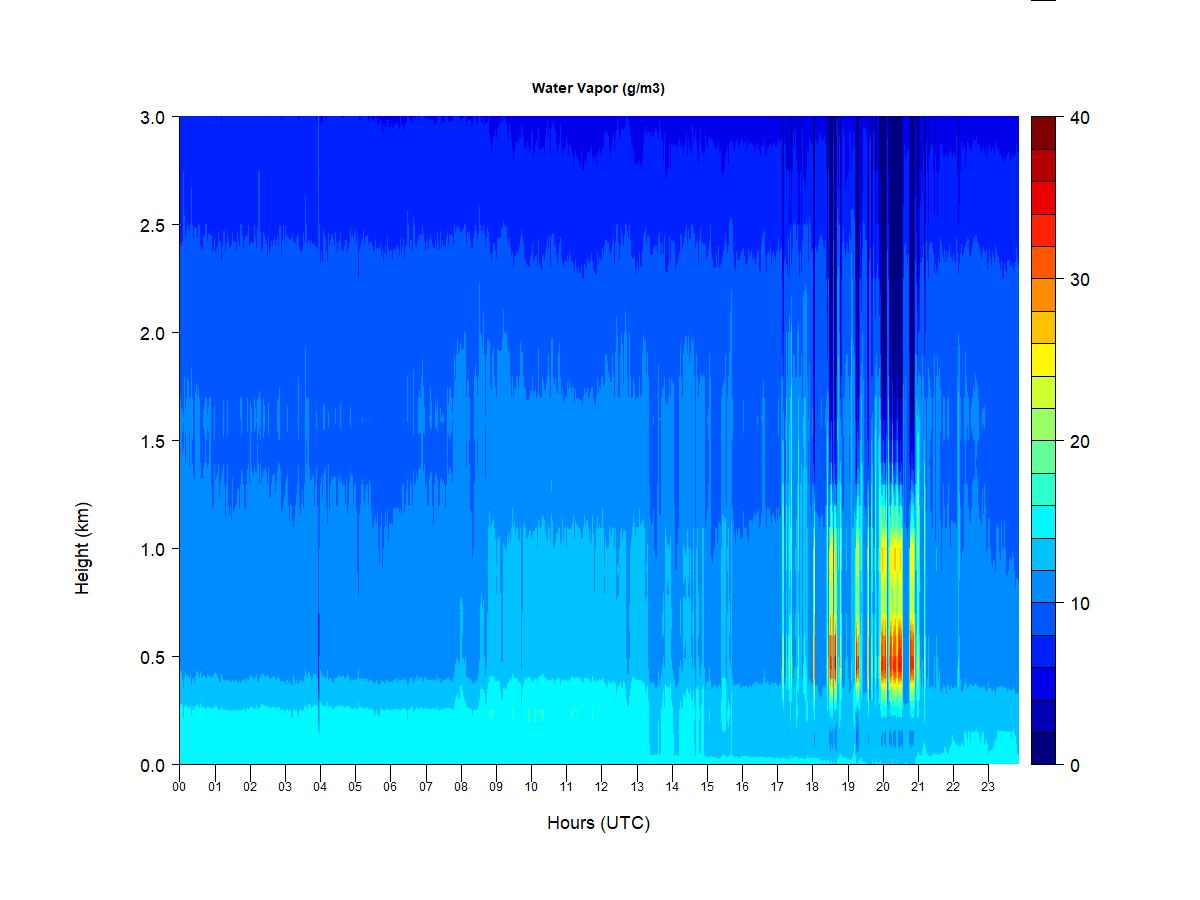Pick the yellow segment in the color legend

[x=1043, y=359]
